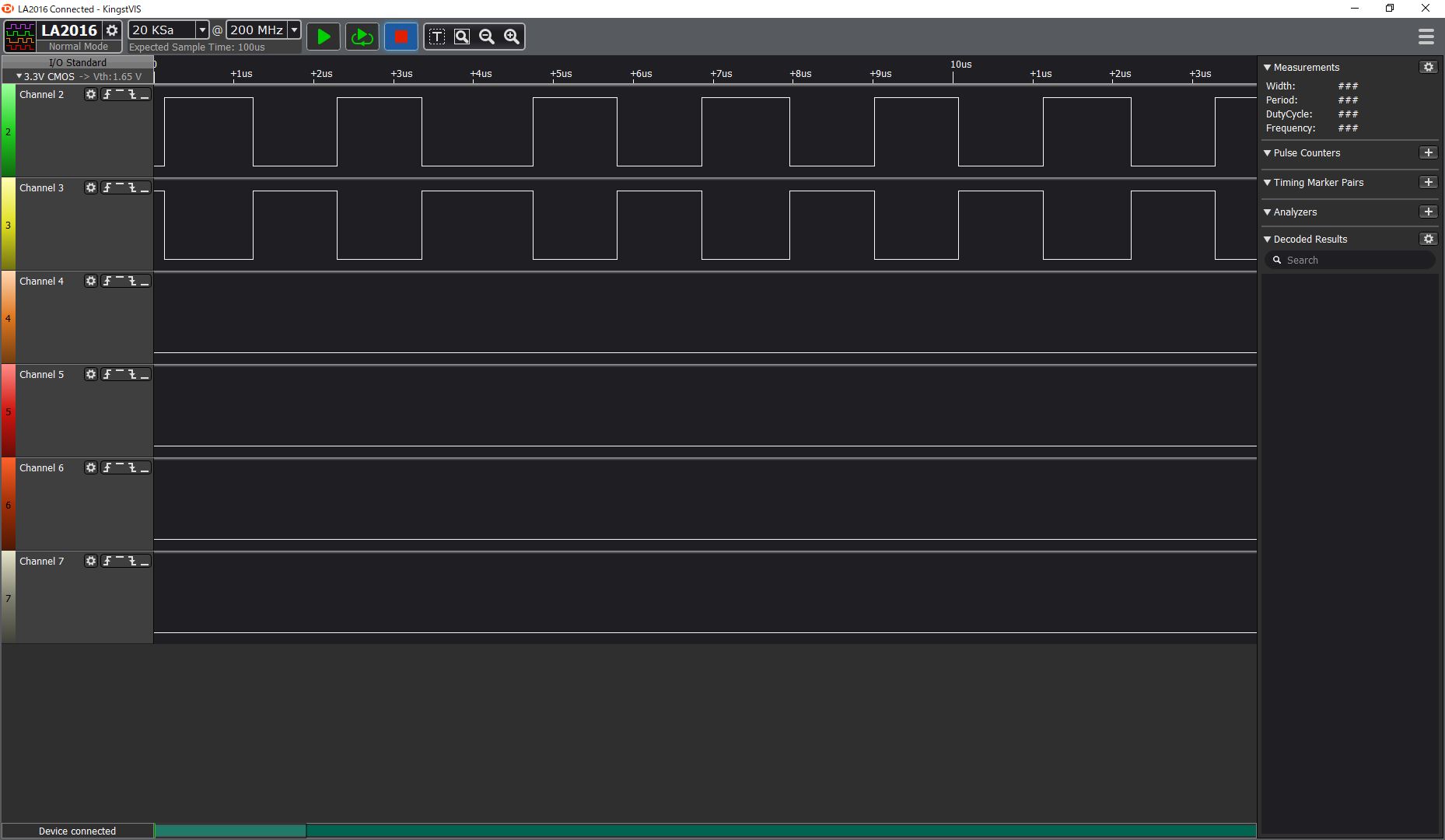Toggle rising edge trigger on Channel 2
The width and height of the screenshot is (1445, 840).
point(107,94)
